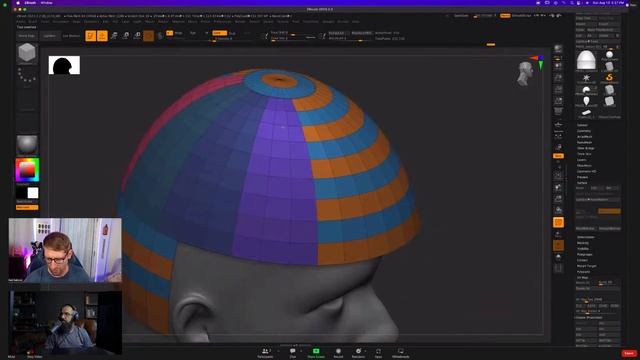
Task: Toggle the orange Menus button
Action: [505, 16]
